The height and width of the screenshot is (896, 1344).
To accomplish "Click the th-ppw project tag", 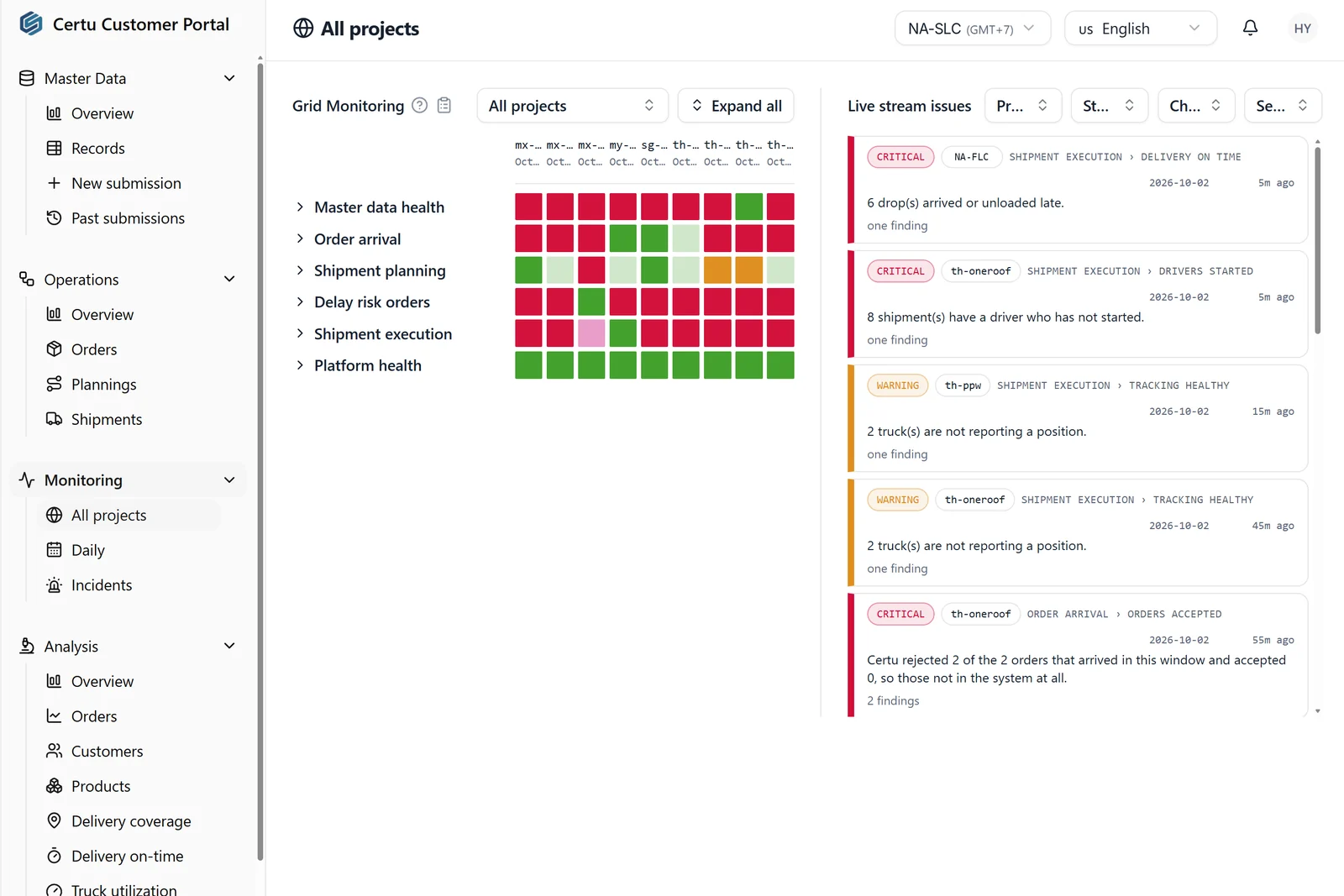I will 963,385.
